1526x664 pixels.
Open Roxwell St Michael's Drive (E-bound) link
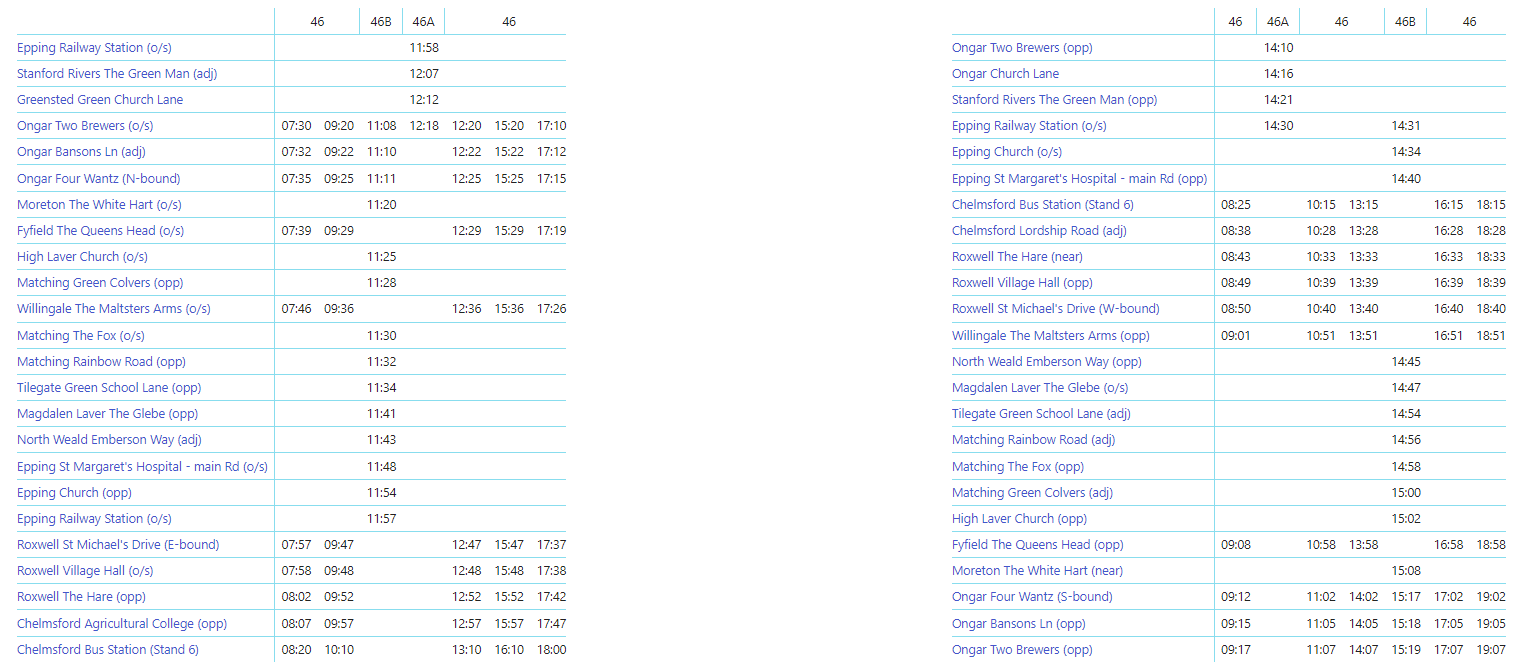pyautogui.click(x=118, y=545)
